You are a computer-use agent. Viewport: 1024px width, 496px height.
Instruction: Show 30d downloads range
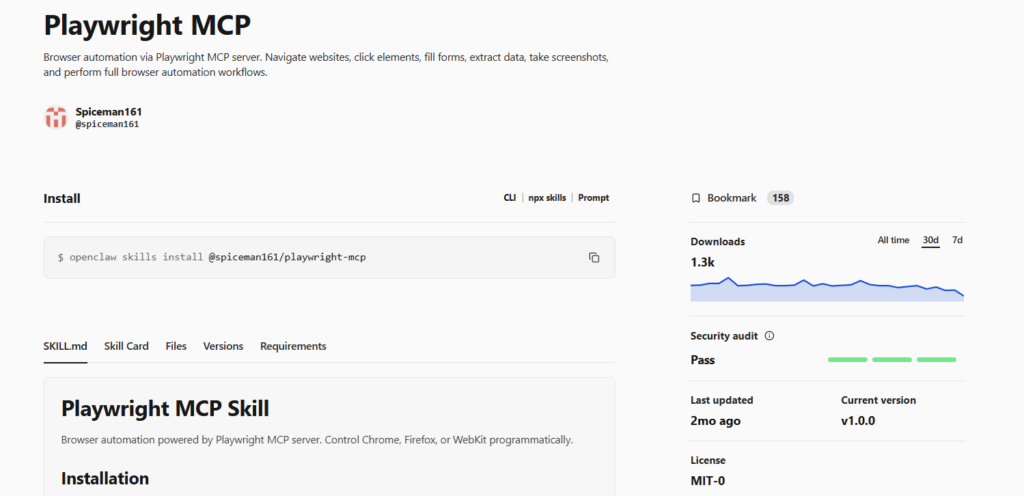(x=931, y=240)
